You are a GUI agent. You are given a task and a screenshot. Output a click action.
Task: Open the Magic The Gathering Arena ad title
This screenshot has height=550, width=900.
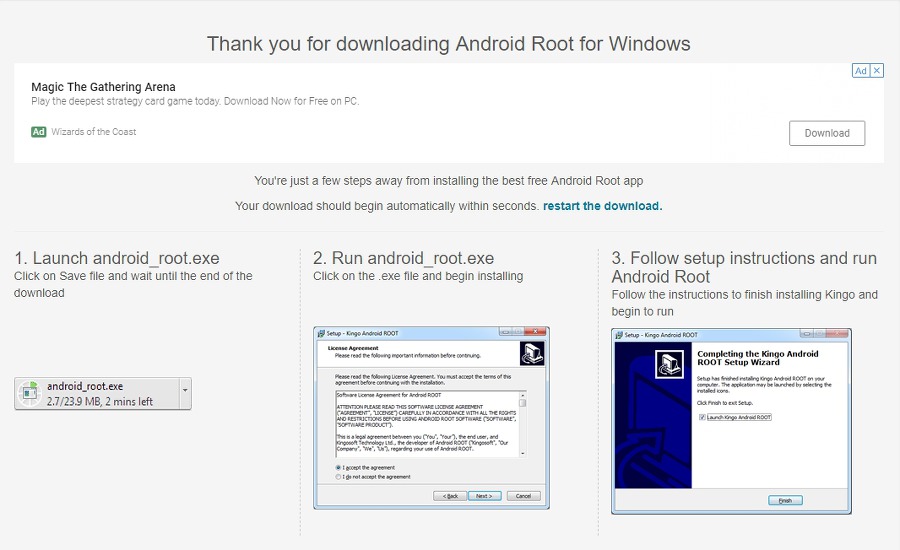tap(103, 87)
